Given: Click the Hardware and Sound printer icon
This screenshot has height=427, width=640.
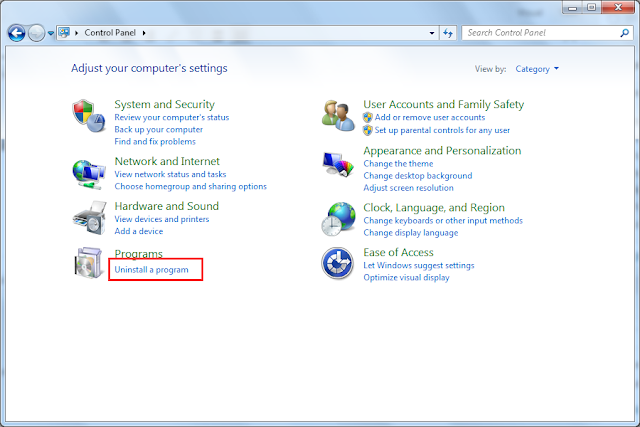Looking at the screenshot, I should pyautogui.click(x=89, y=218).
